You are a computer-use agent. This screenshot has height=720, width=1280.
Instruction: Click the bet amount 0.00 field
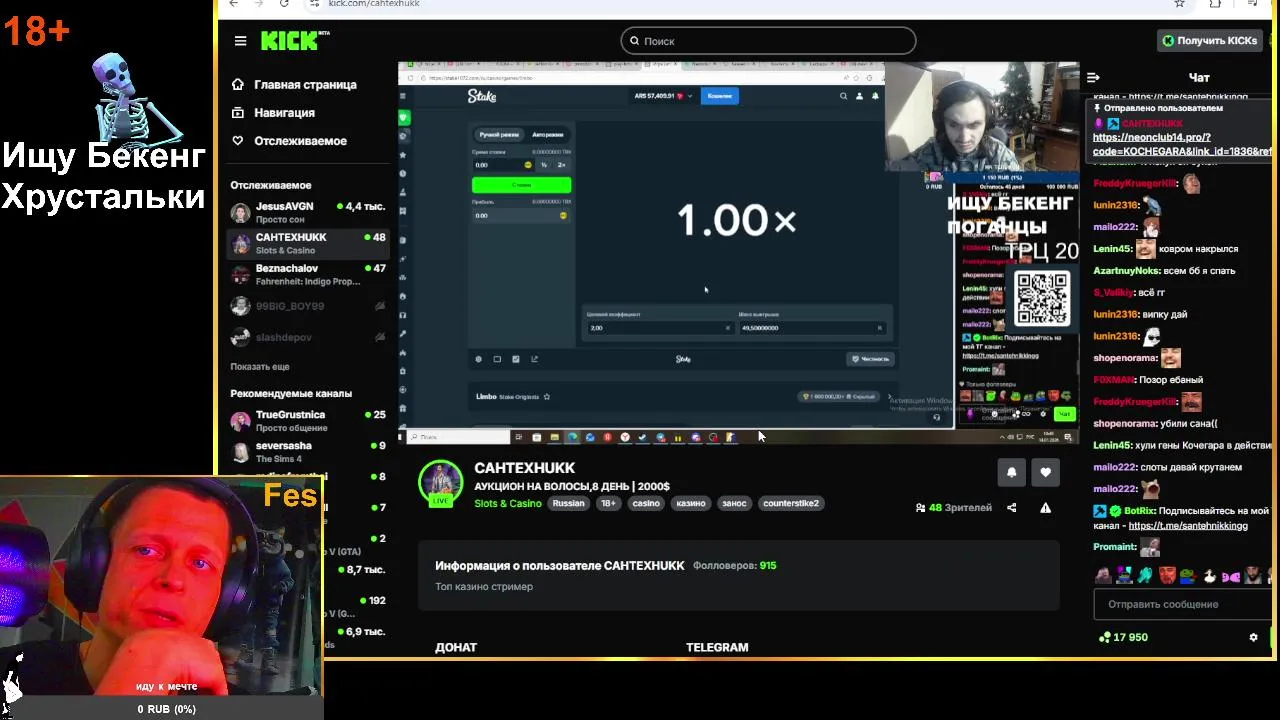tap(503, 165)
